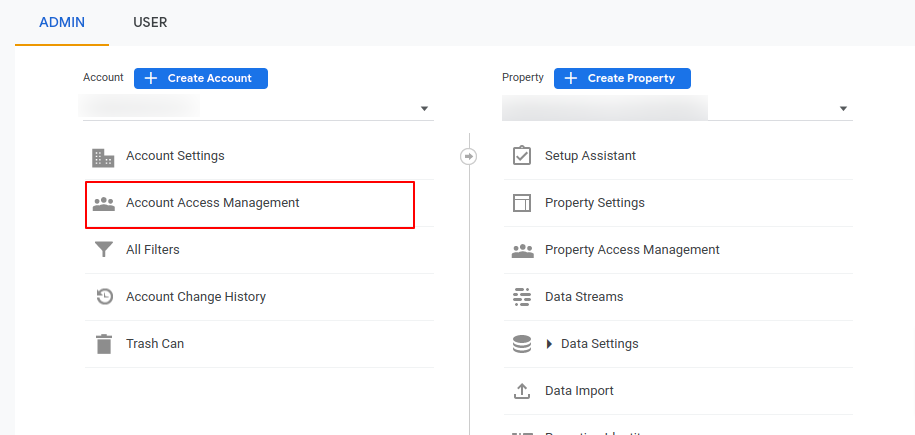This screenshot has height=435, width=915.
Task: Click the blurred account name field
Action: [x=139, y=107]
